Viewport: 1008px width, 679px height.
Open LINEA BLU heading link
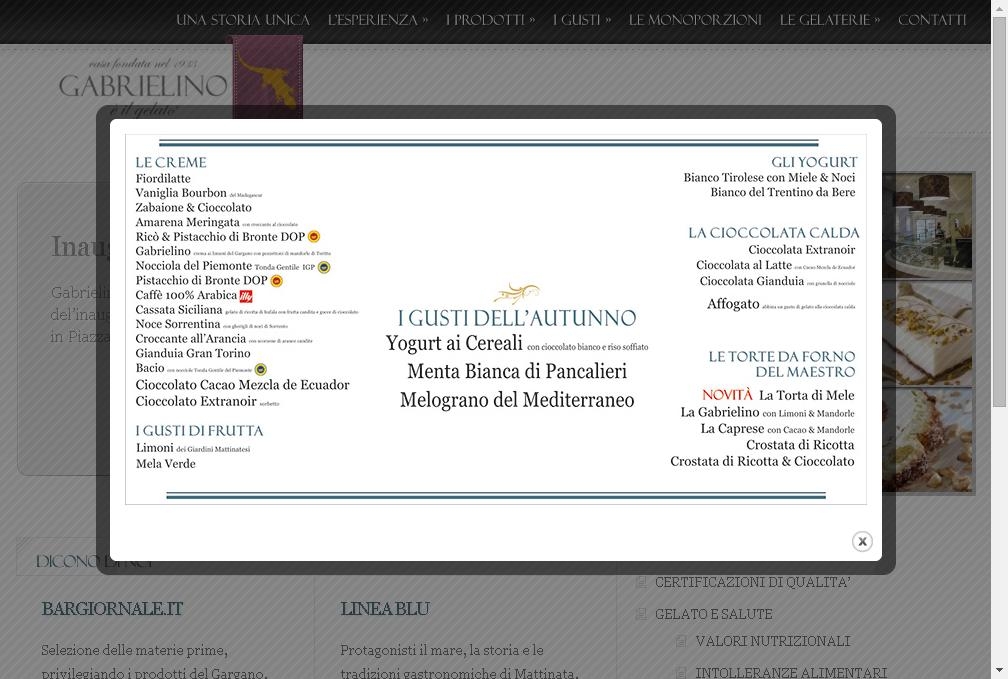coord(384,609)
